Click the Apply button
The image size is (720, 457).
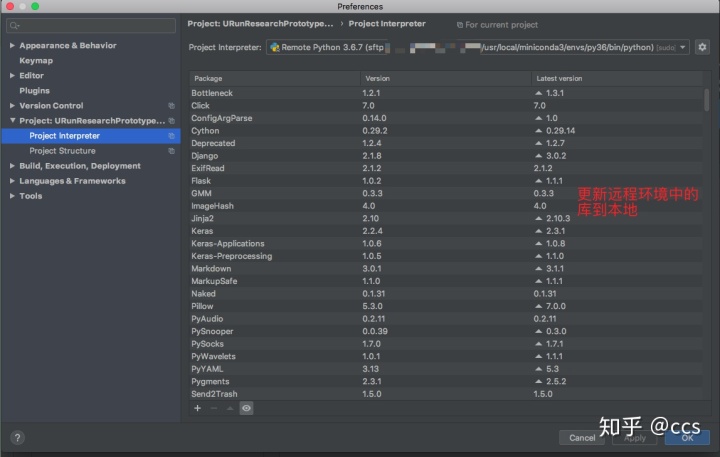(x=635, y=438)
